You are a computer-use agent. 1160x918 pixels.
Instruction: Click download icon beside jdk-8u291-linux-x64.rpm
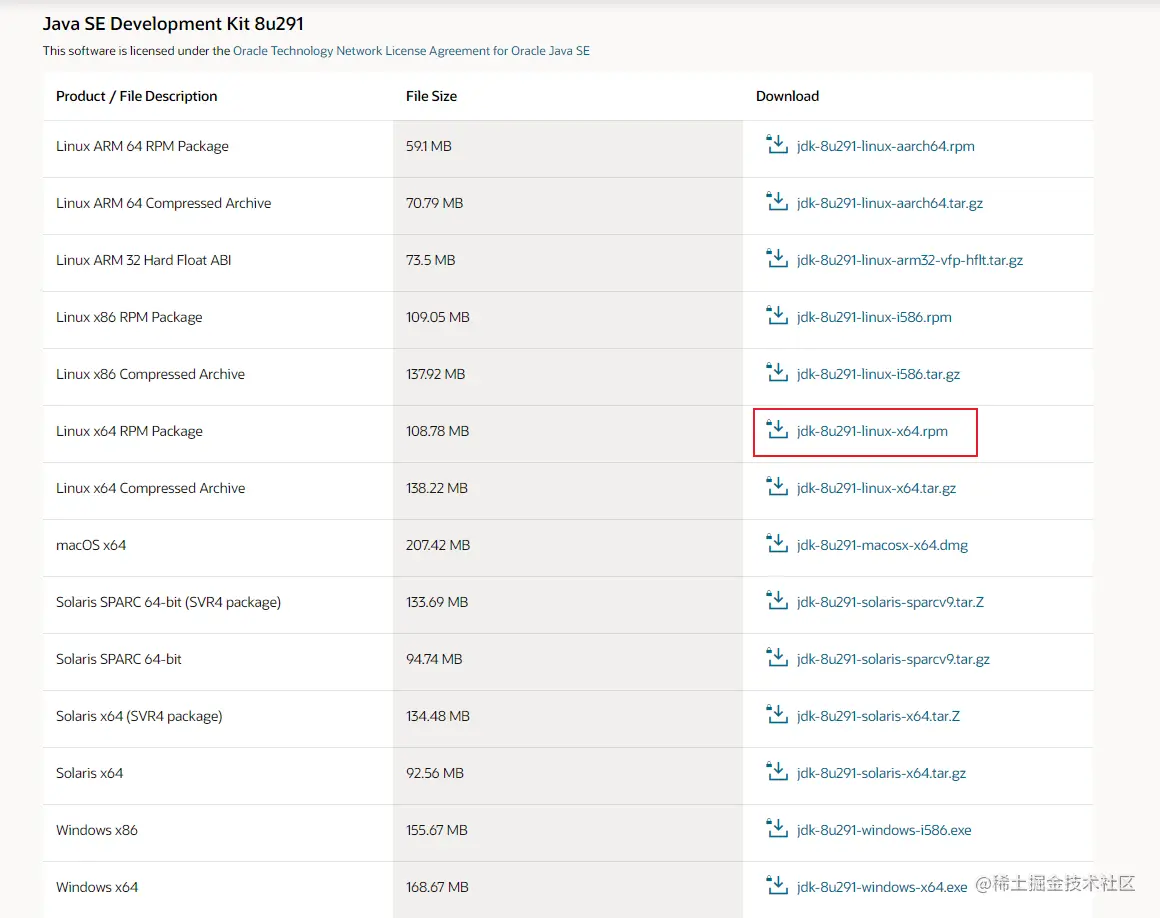777,428
